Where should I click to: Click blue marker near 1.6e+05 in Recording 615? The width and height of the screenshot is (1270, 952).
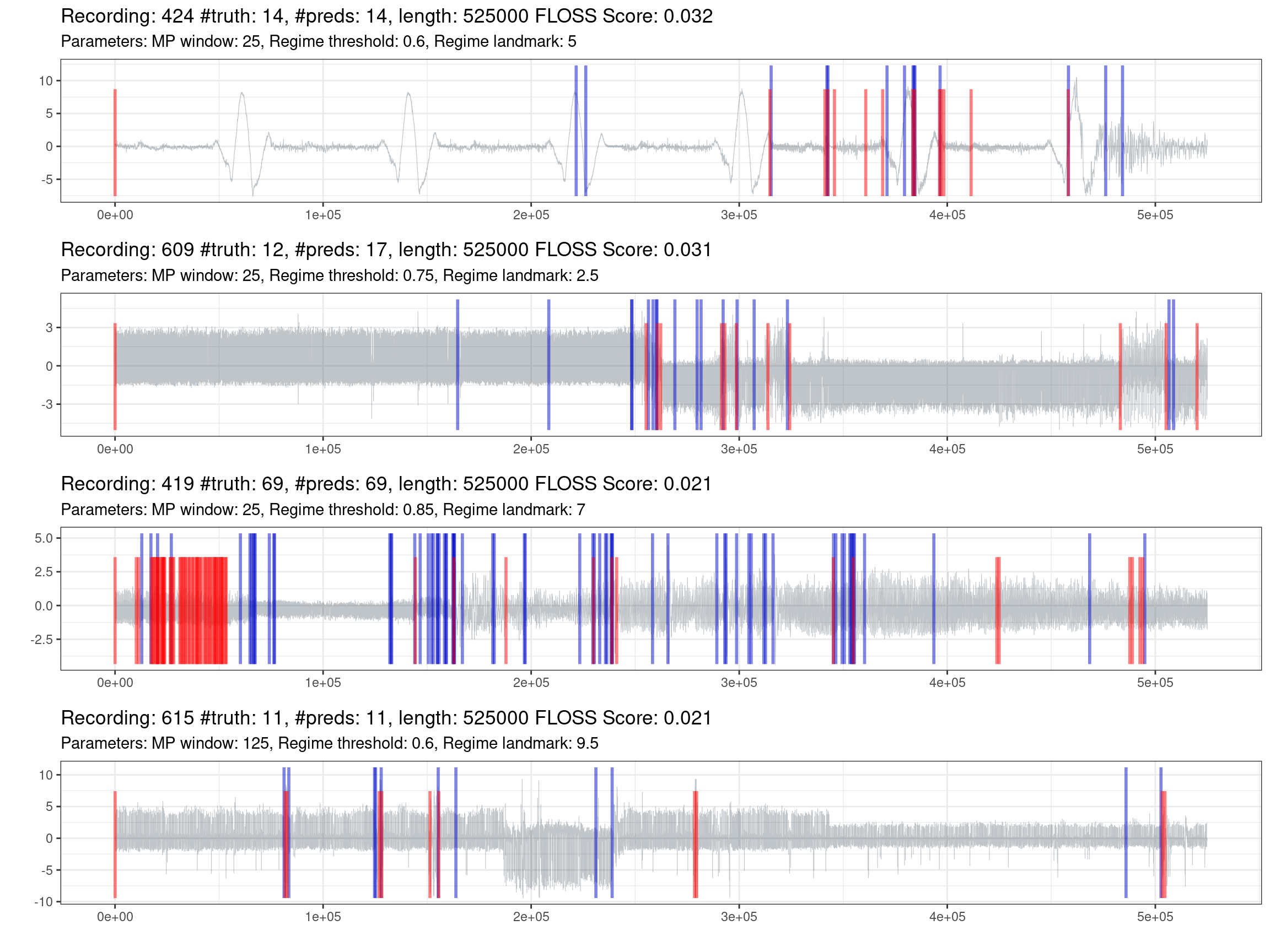pyautogui.click(x=456, y=832)
